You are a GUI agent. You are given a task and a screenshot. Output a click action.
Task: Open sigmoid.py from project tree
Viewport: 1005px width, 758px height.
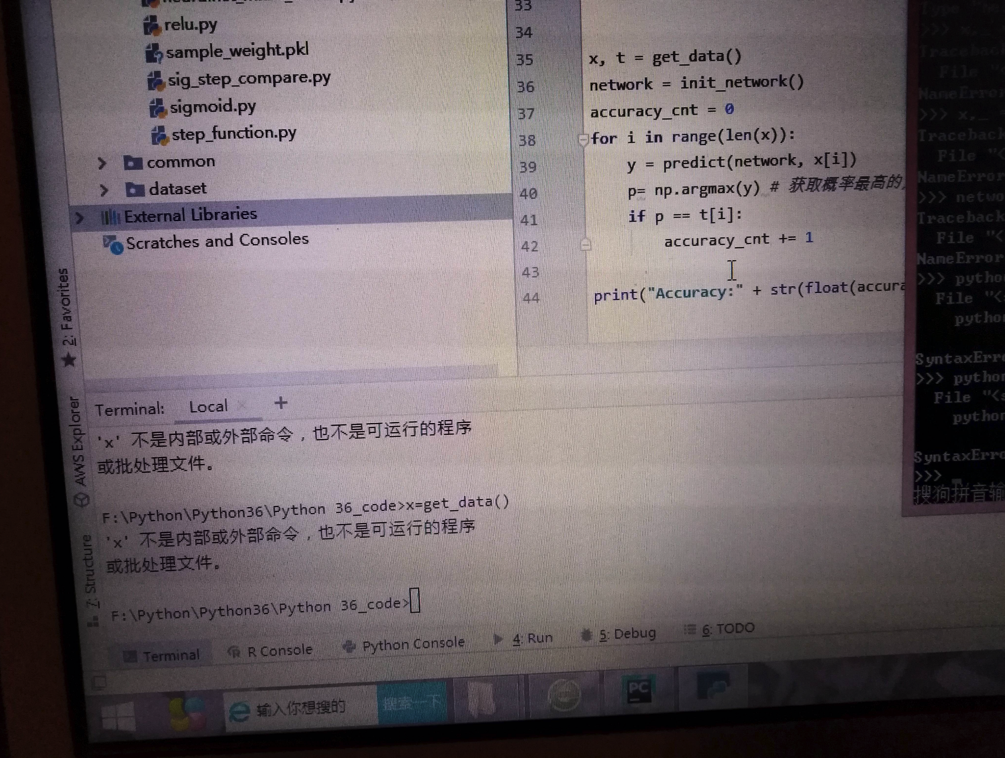click(213, 106)
